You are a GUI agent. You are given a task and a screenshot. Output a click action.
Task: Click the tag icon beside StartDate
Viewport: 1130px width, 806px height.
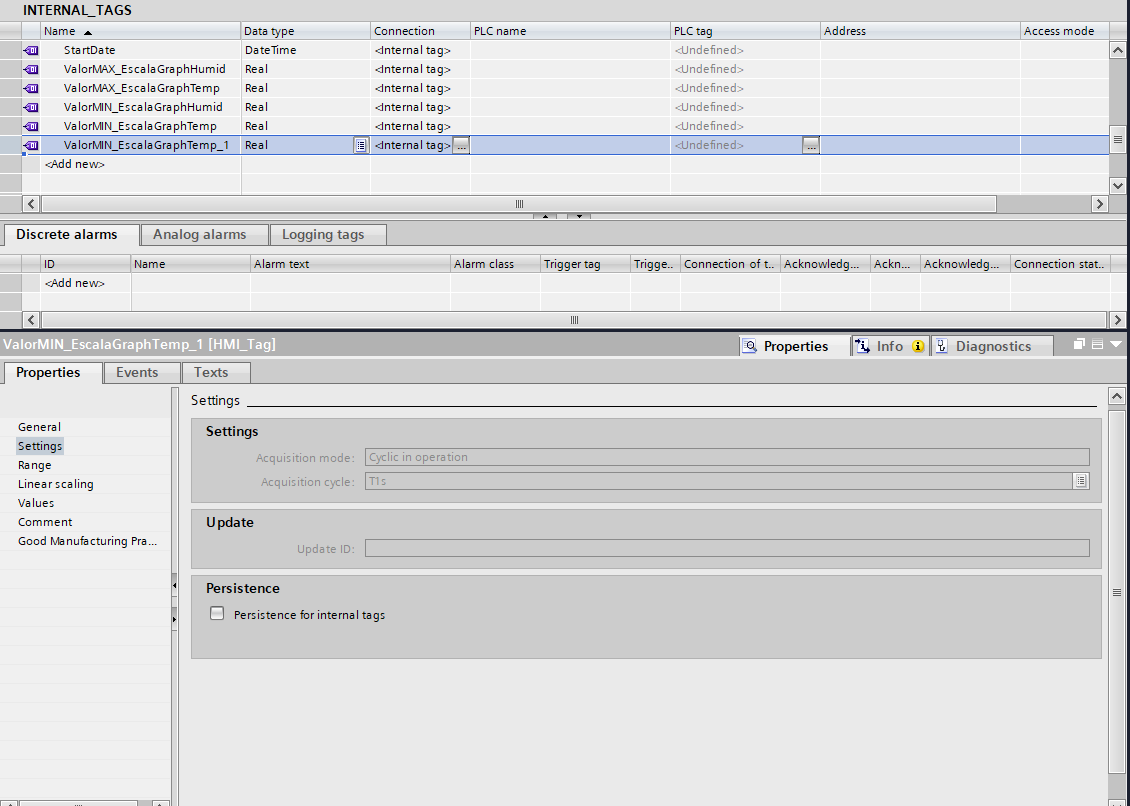(31, 50)
